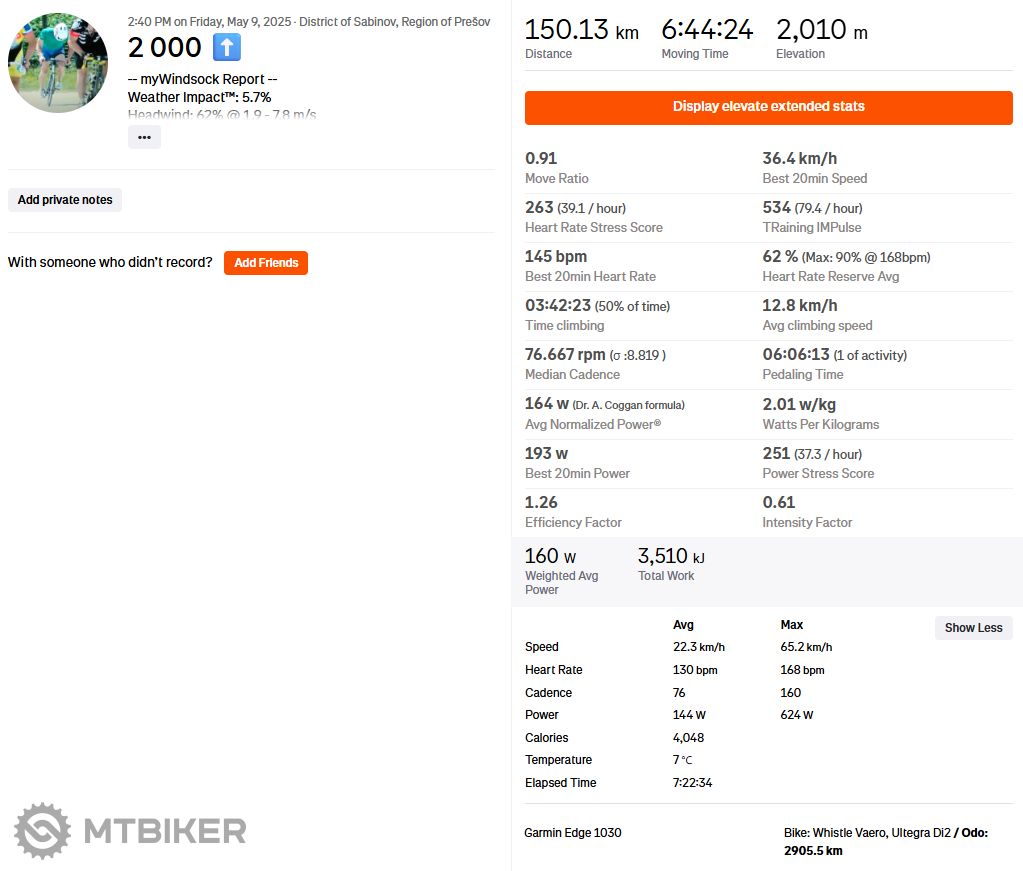Select the activity title "2 000"
1023x871 pixels.
(165, 47)
